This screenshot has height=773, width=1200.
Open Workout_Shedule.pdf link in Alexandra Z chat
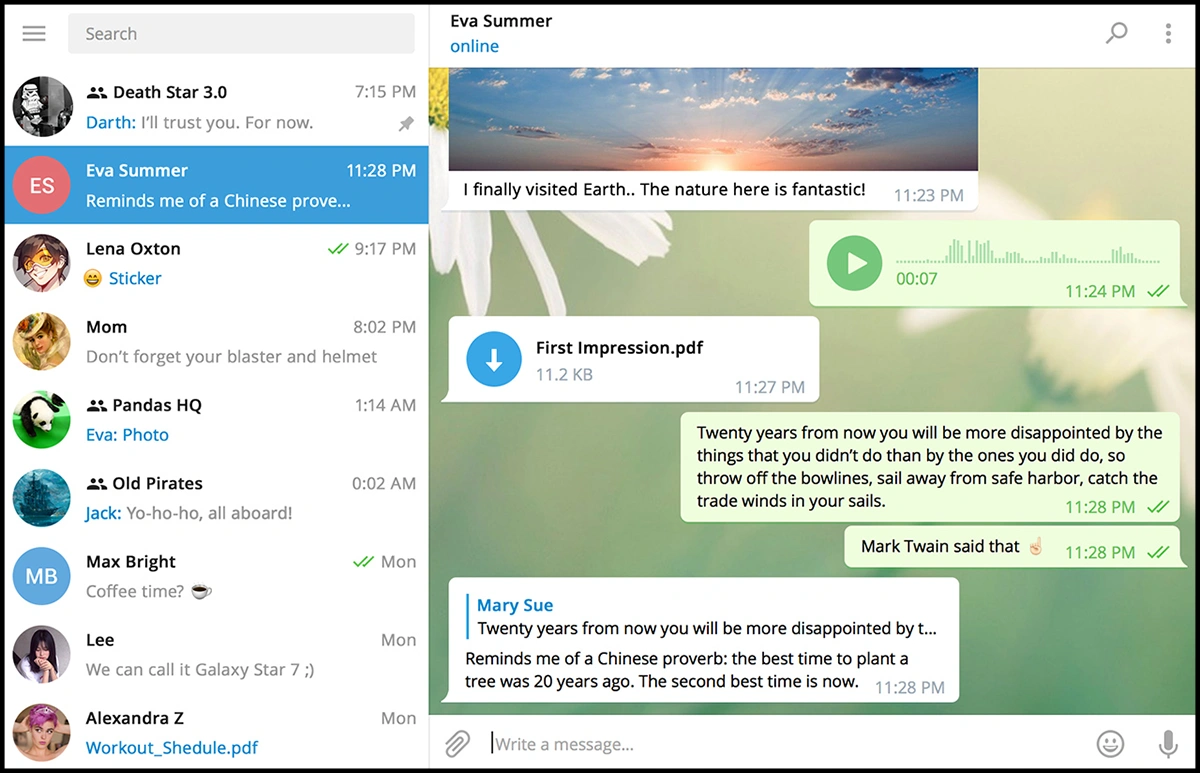pos(172,748)
